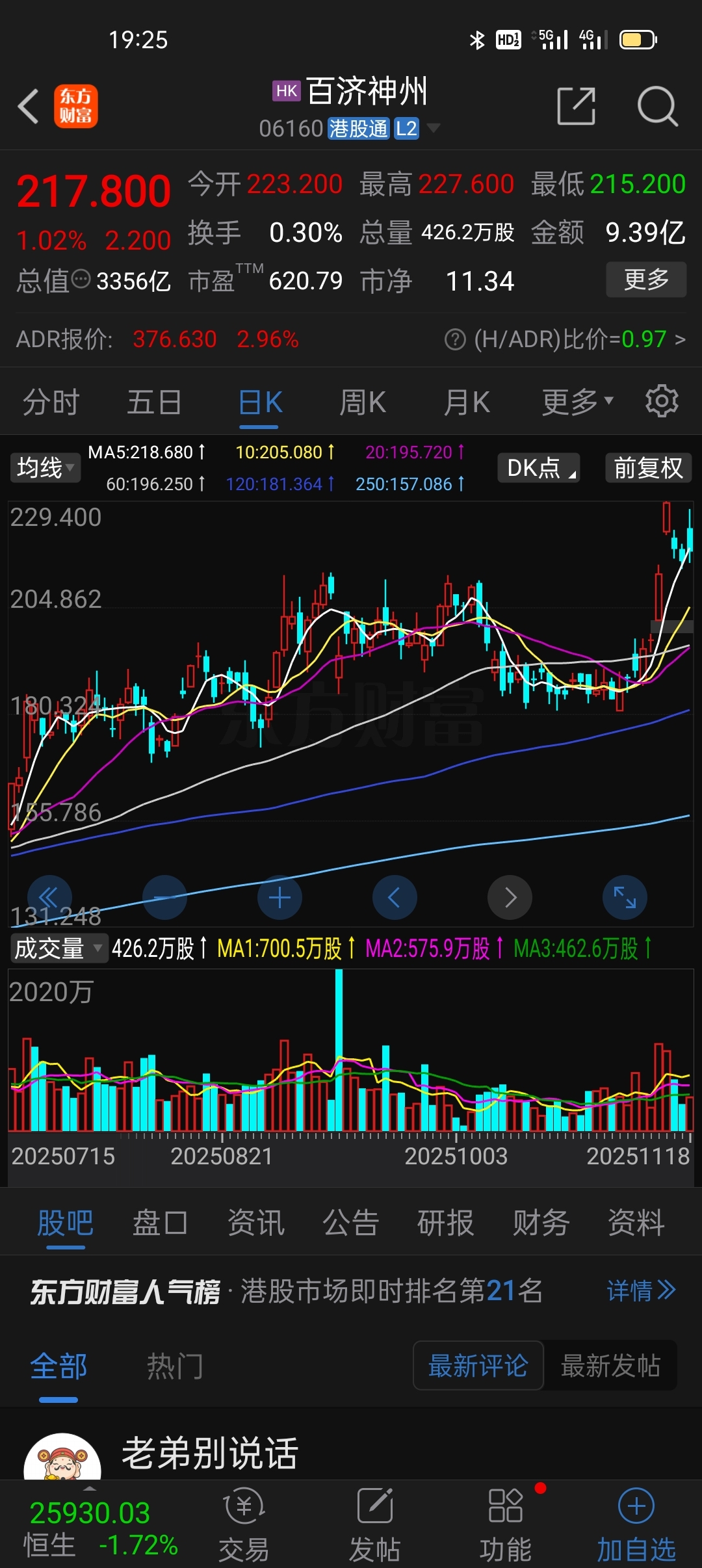This screenshot has height=1568, width=702.
Task: Tap the current price 217.800
Action: tap(94, 191)
